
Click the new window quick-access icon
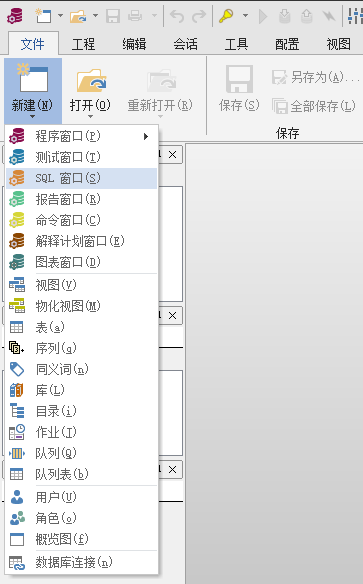point(43,16)
